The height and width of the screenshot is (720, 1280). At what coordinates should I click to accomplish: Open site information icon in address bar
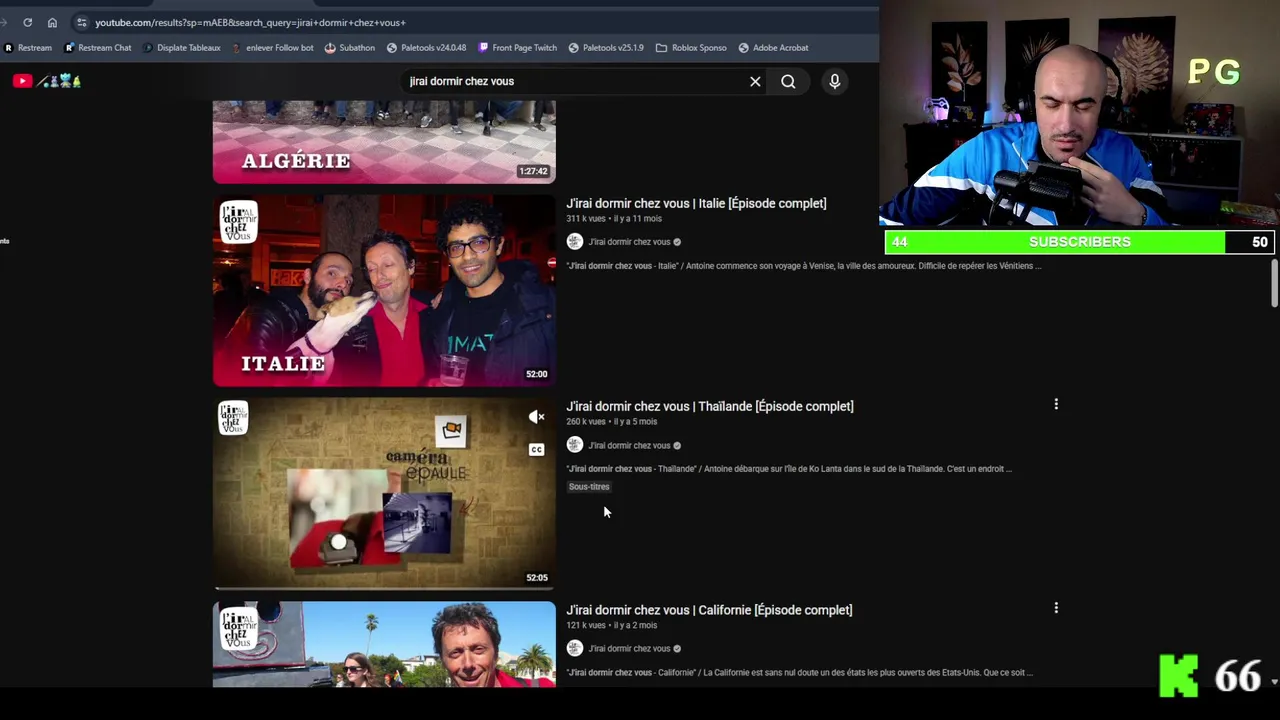pyautogui.click(x=81, y=22)
